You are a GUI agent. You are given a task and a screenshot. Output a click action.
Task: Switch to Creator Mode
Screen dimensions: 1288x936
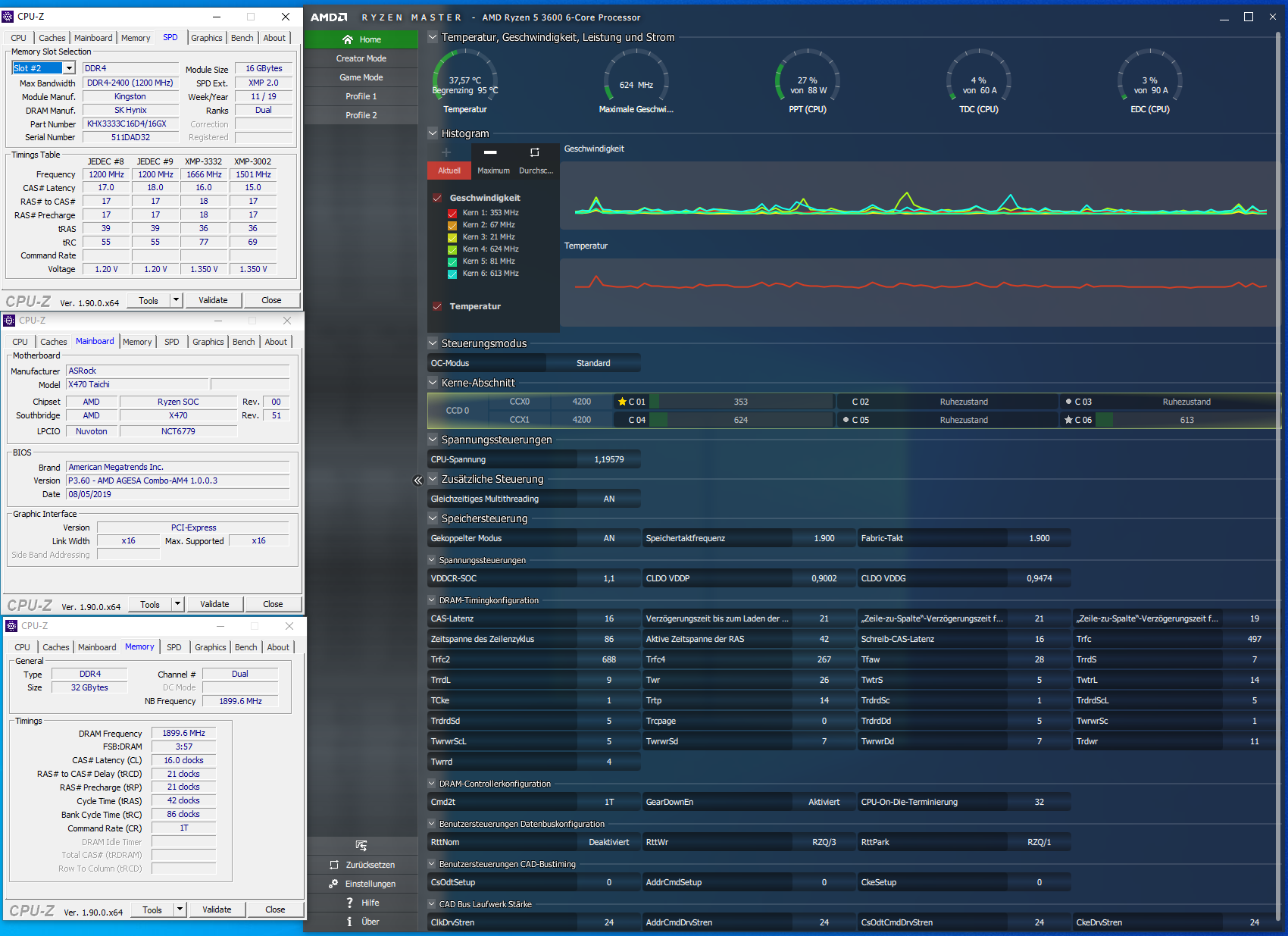pos(361,58)
